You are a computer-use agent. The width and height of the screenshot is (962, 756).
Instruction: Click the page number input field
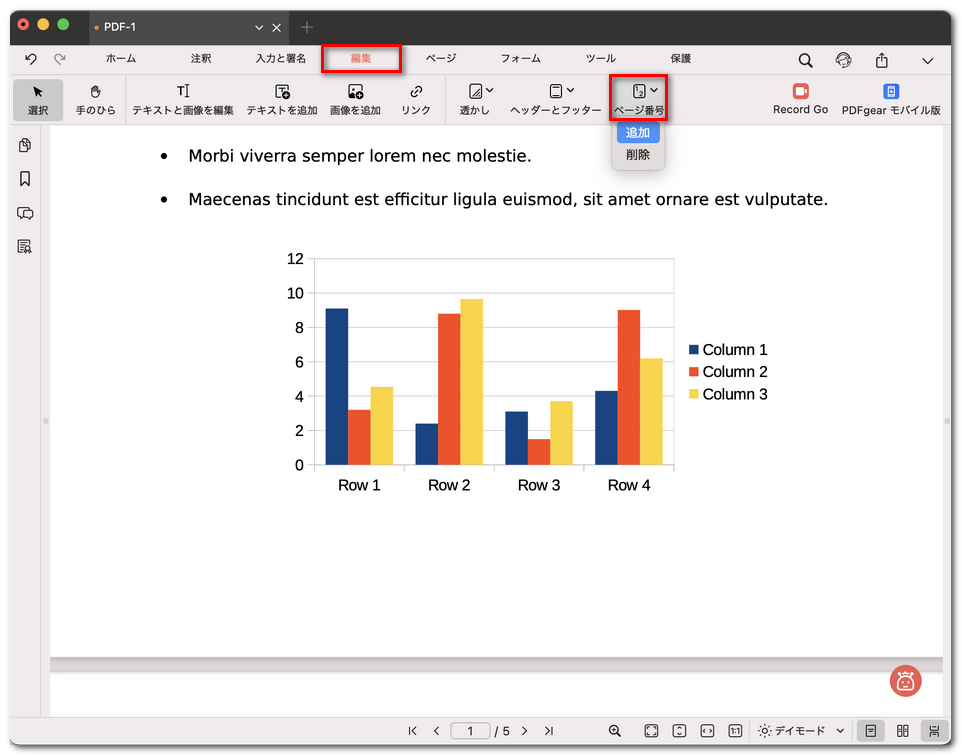tap(470, 731)
